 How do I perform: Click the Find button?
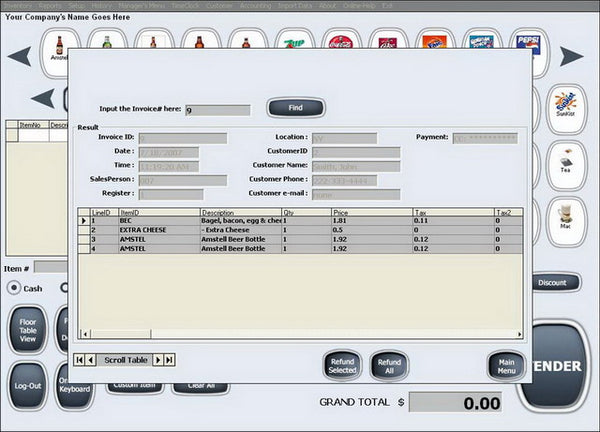tap(296, 108)
